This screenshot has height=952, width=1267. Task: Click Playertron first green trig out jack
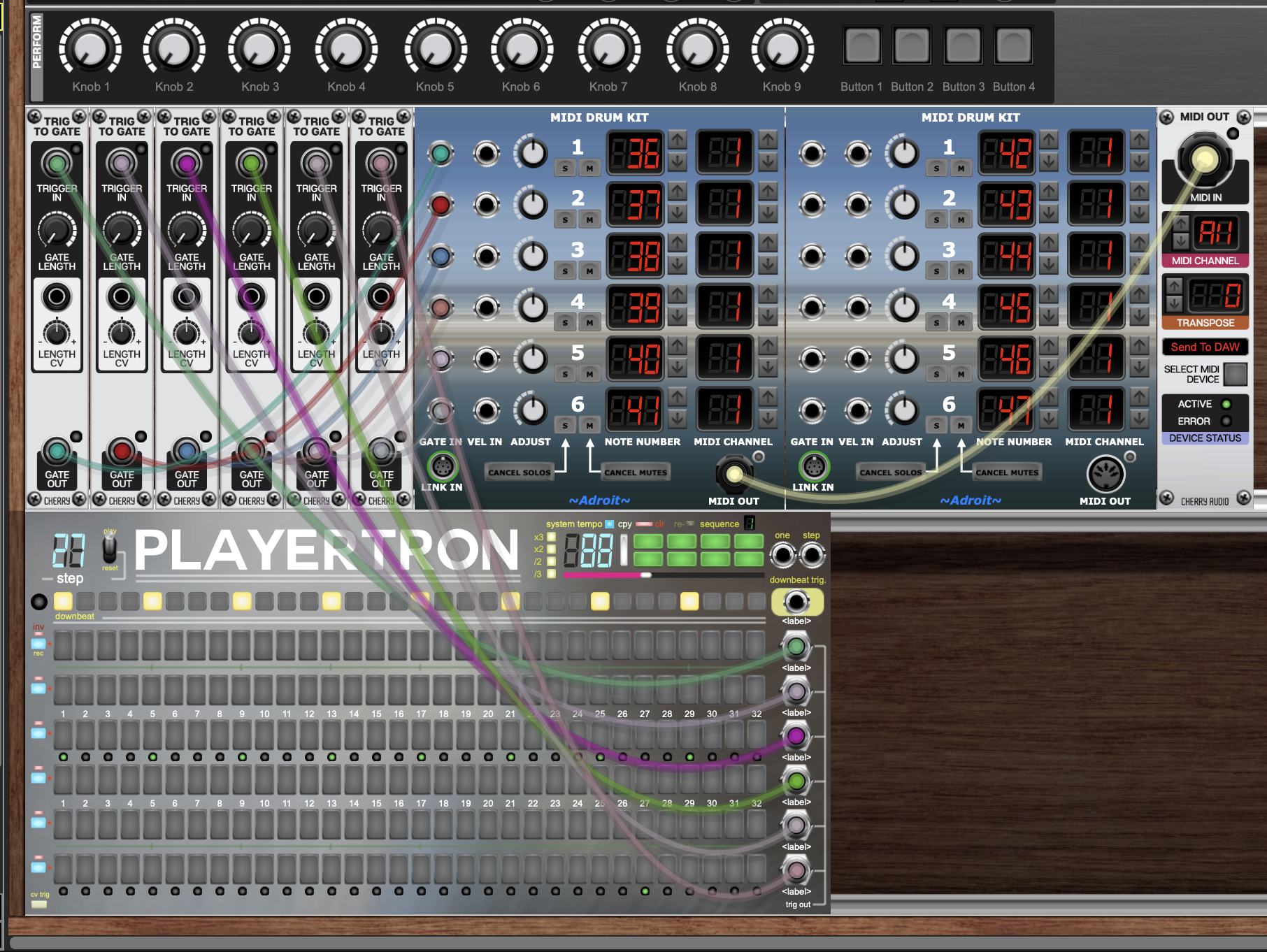click(796, 647)
